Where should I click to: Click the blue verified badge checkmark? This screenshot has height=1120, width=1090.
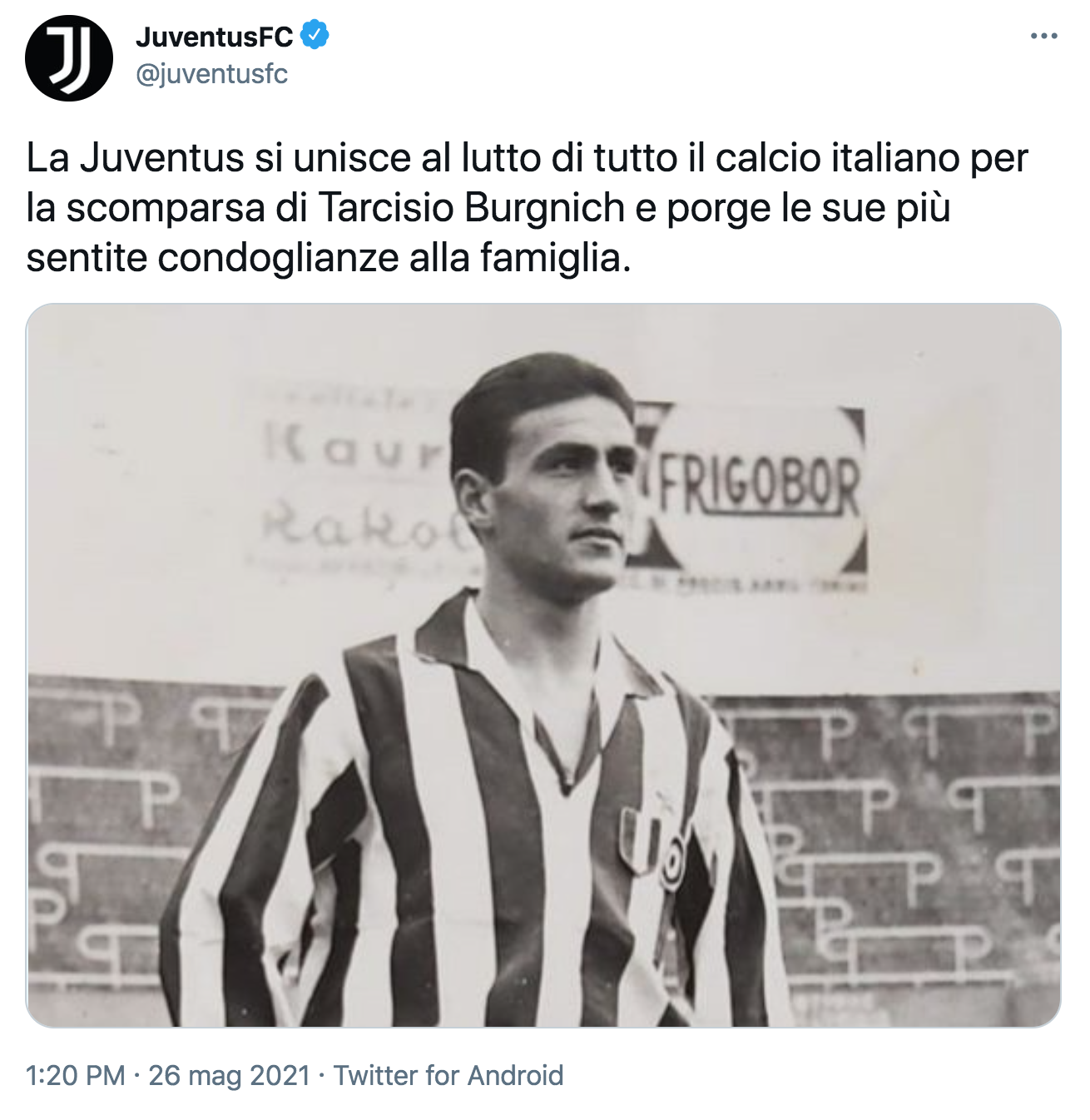pos(315,36)
